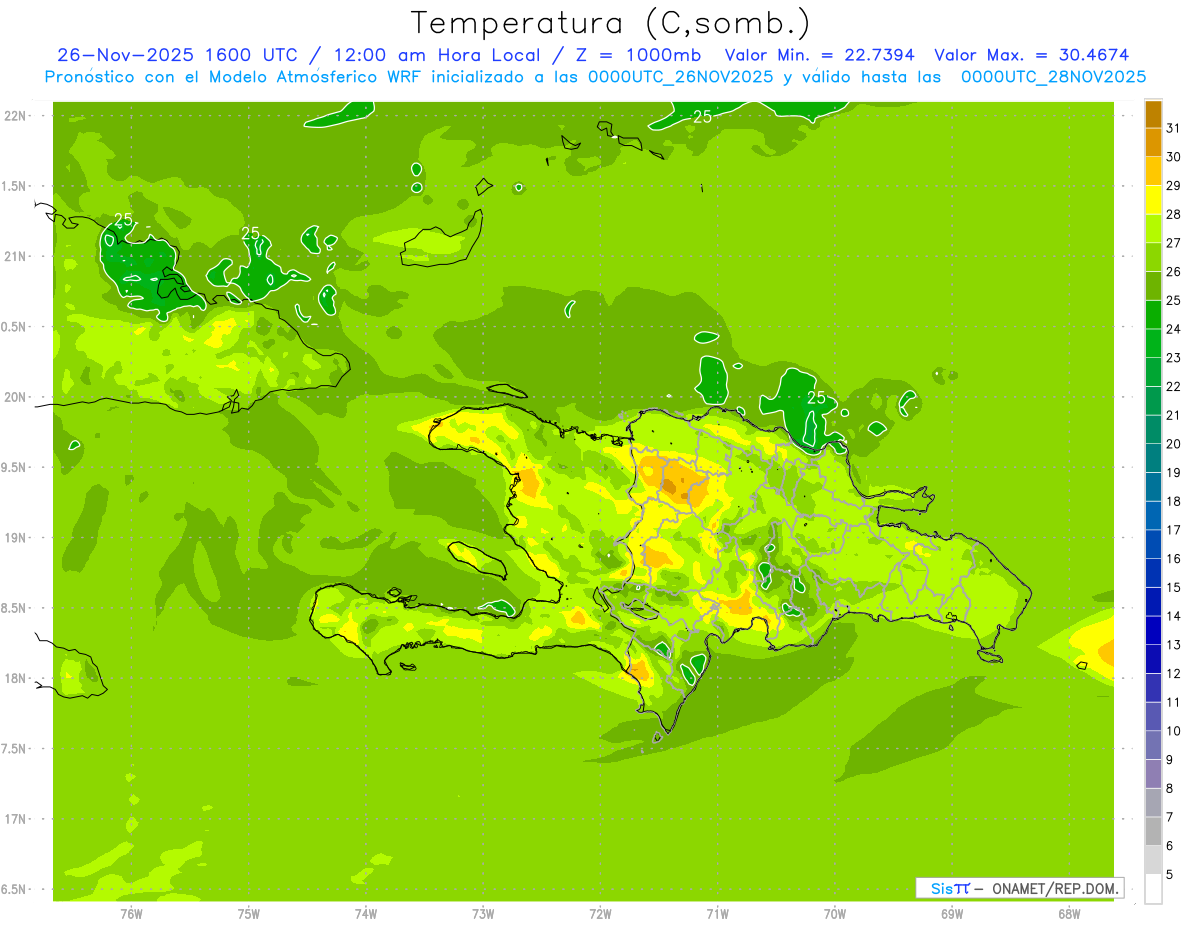The height and width of the screenshot is (927, 1200).
Task: Click the 21N latitude axis label
Action: (x=15, y=256)
